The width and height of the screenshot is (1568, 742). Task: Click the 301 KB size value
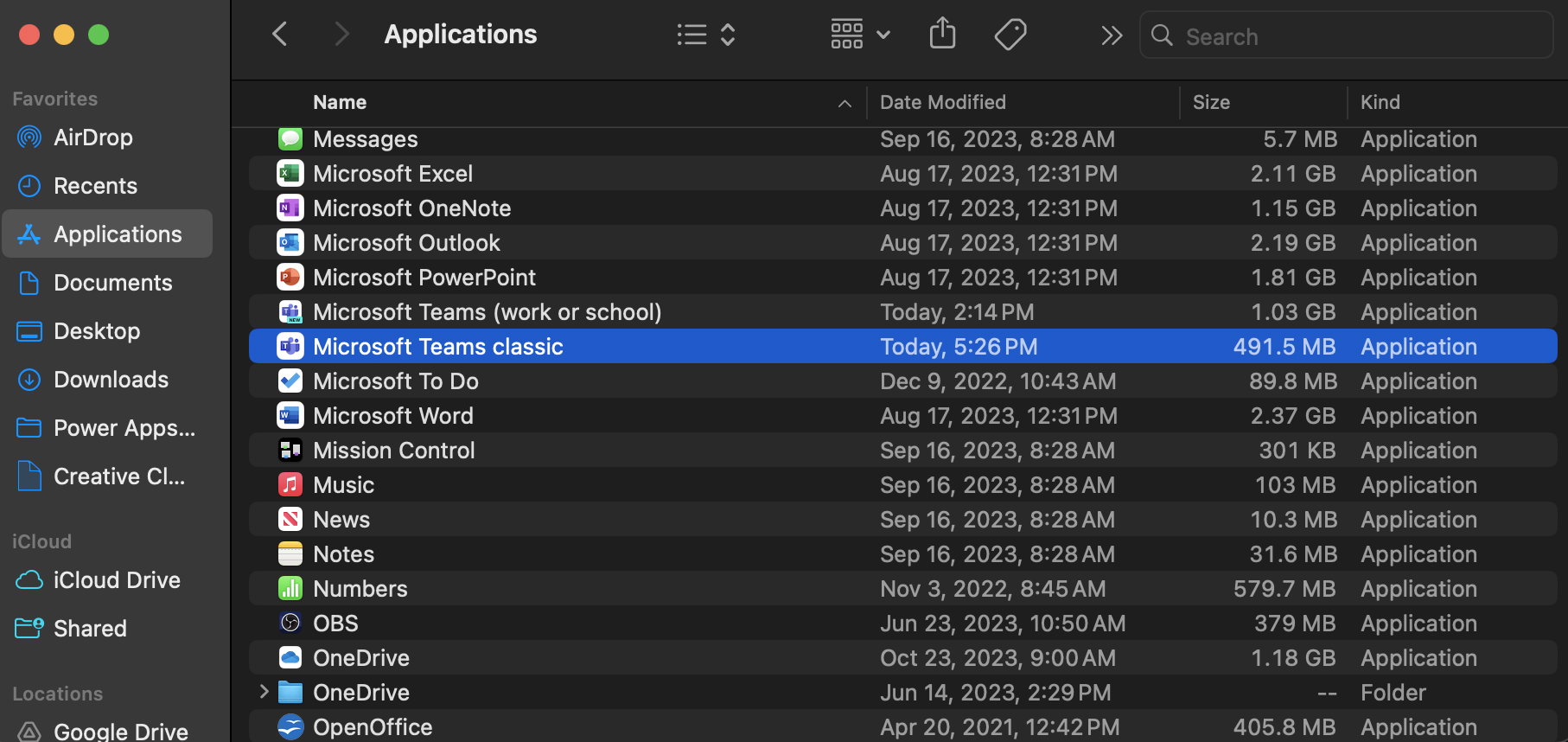click(1297, 451)
